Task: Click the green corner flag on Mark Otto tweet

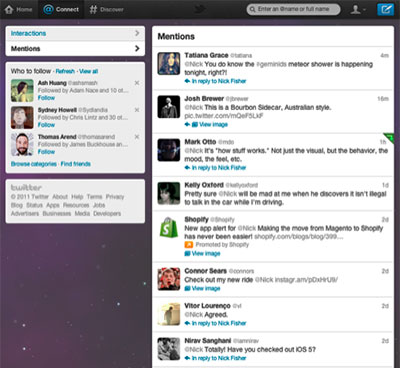Action: (390, 137)
